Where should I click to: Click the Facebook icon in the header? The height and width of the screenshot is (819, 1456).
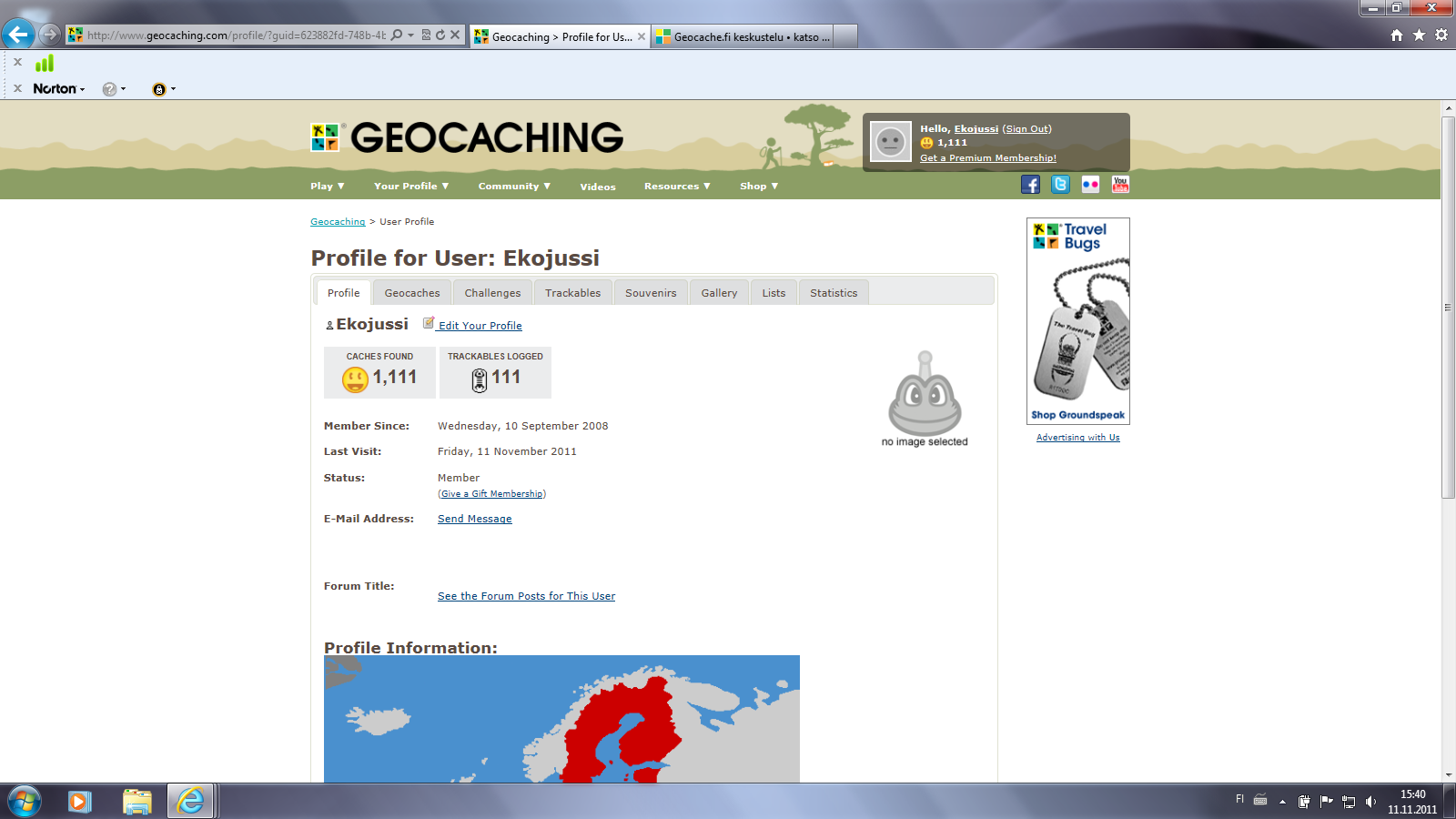(1030, 185)
